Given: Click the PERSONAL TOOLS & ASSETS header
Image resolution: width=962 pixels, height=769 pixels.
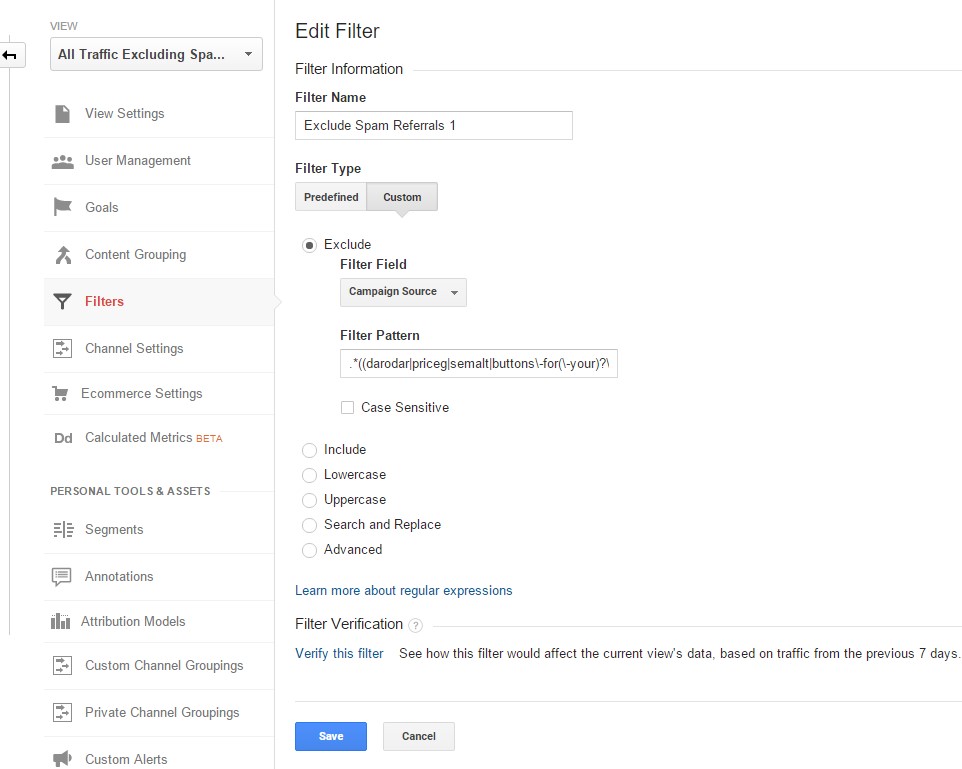Looking at the screenshot, I should pyautogui.click(x=130, y=492).
